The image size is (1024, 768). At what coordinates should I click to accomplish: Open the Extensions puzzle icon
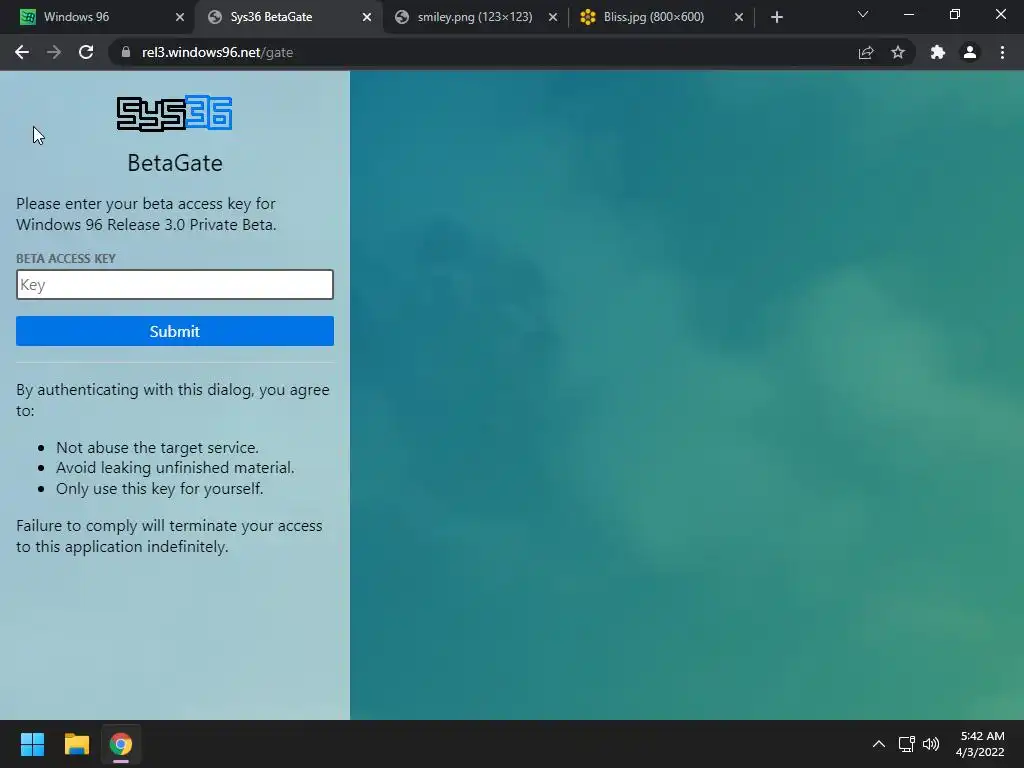pos(938,52)
